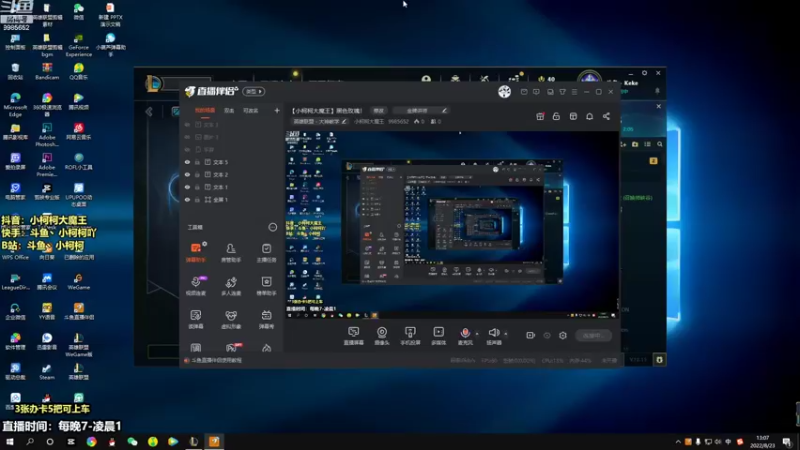The height and width of the screenshot is (450, 800).
Task: Toggle lock on layer 文本 5
Action: pos(197,162)
